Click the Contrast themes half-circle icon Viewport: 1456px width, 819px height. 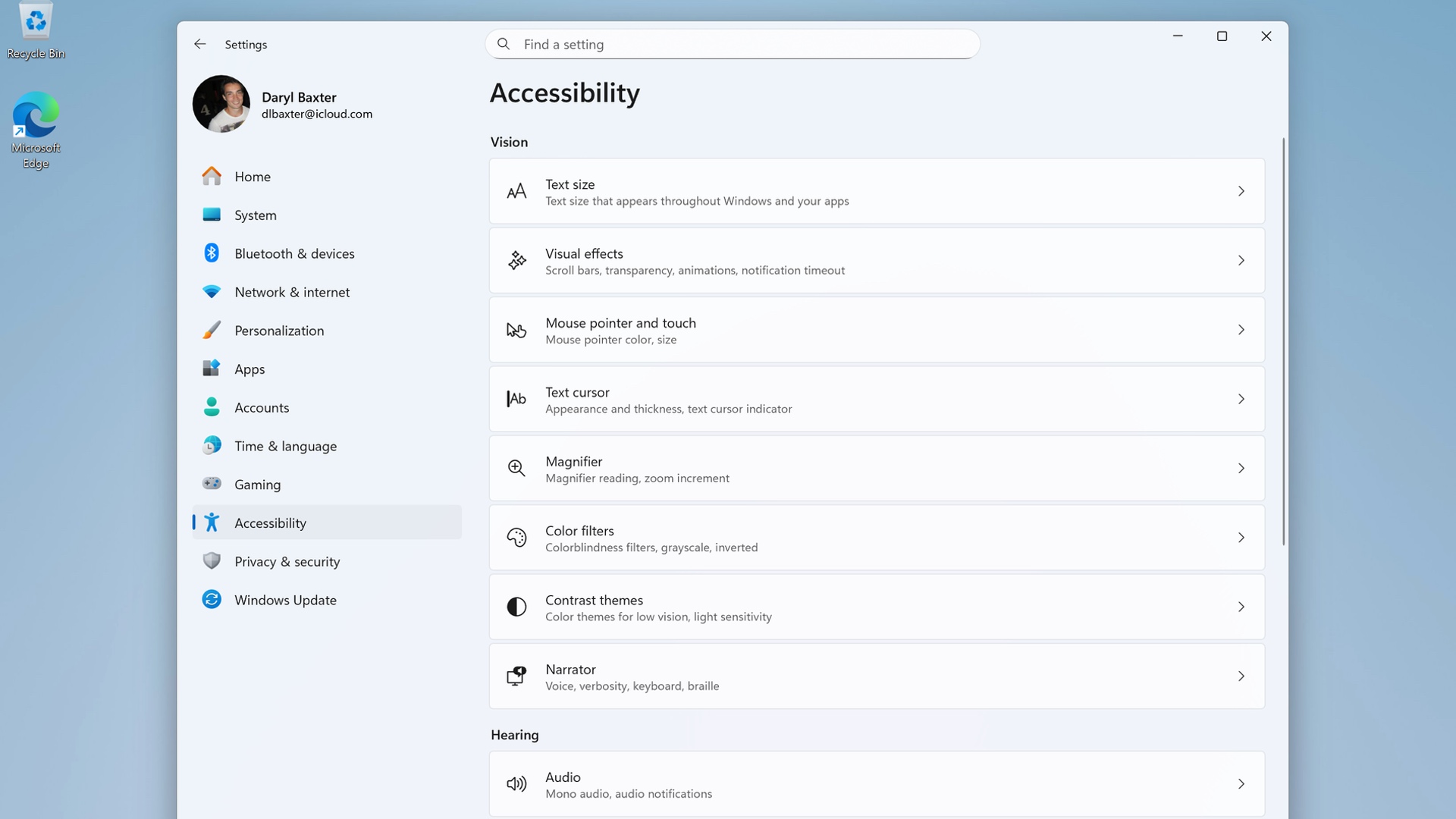516,607
